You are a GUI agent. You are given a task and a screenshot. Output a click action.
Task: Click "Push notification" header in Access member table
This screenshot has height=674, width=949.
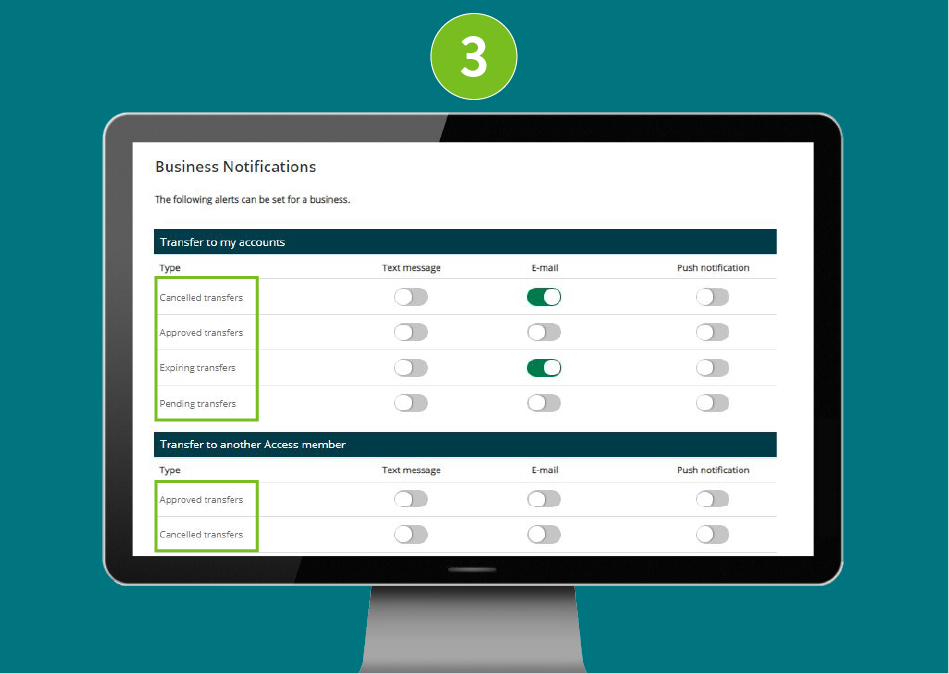[713, 470]
